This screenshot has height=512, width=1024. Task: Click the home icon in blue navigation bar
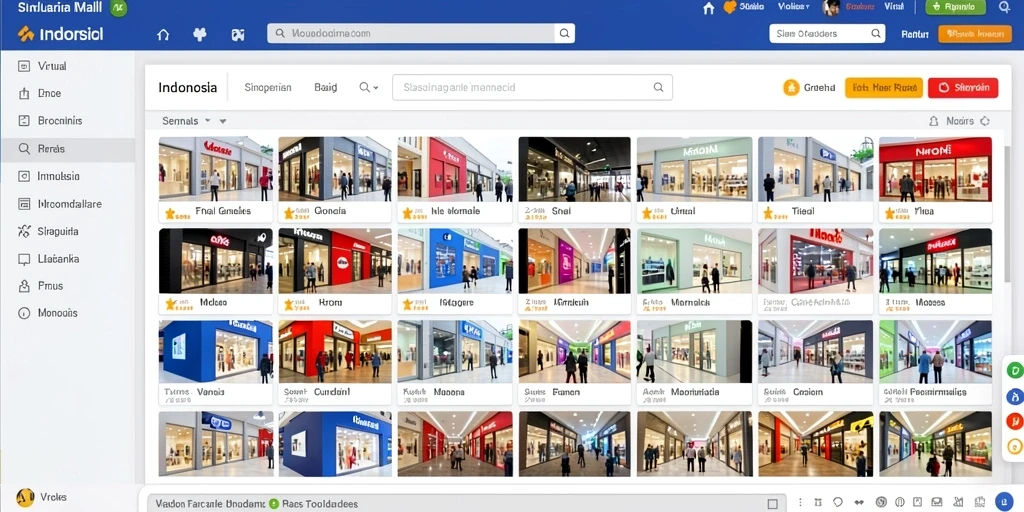163,35
